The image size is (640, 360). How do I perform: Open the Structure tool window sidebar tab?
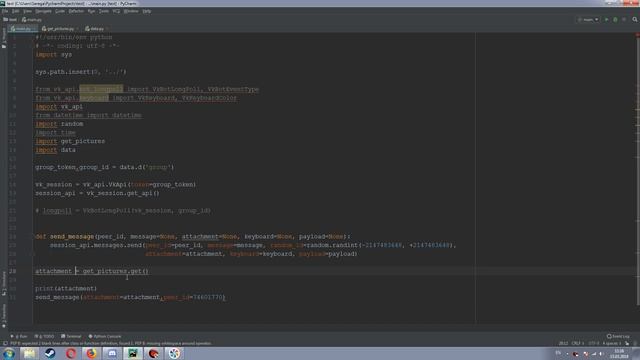4,283
